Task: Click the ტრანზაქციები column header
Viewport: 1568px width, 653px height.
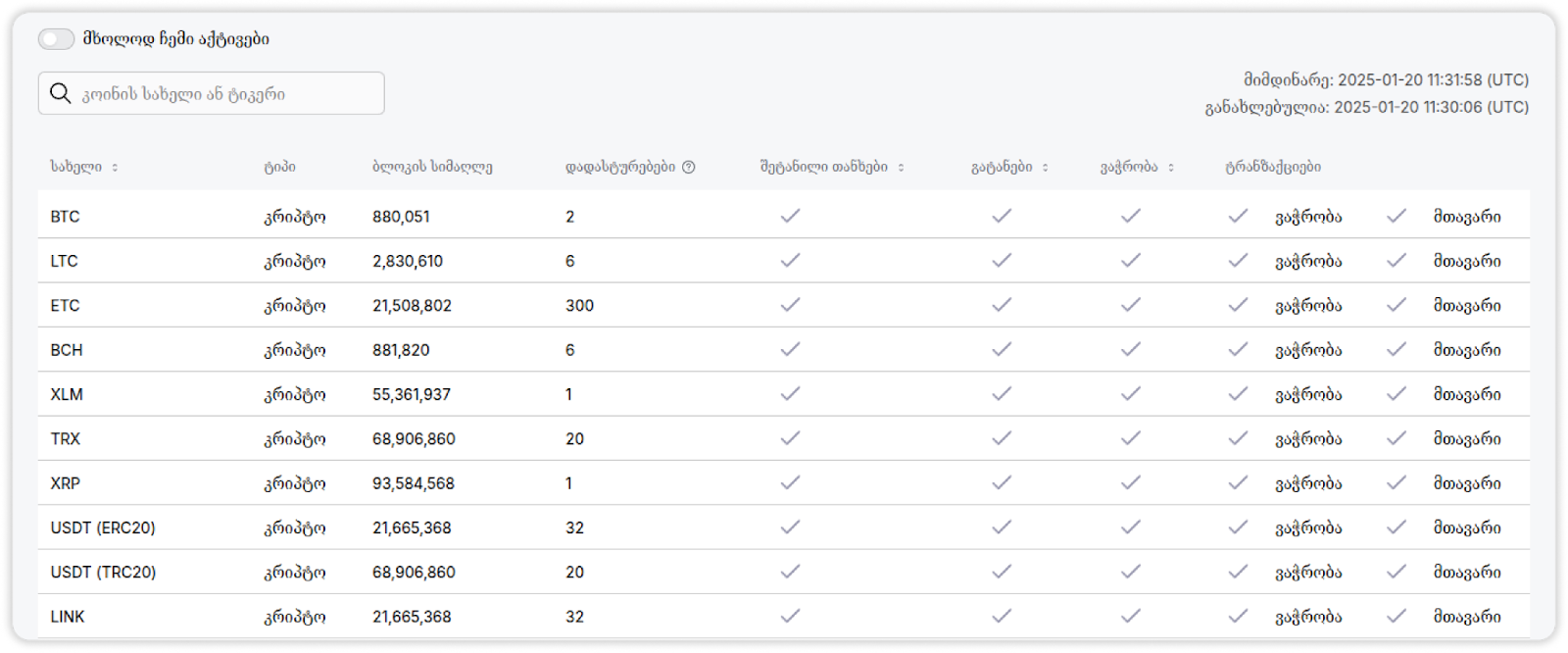Action: [1273, 167]
